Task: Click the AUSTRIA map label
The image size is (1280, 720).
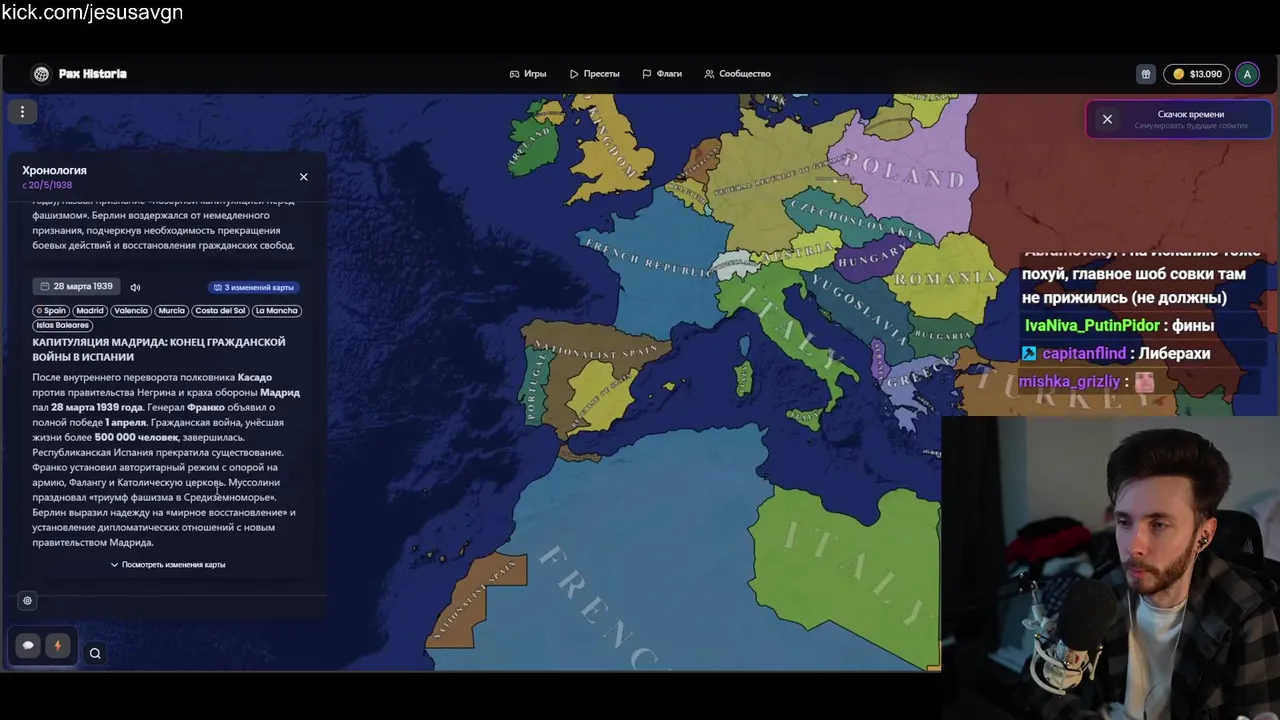Action: click(x=797, y=253)
